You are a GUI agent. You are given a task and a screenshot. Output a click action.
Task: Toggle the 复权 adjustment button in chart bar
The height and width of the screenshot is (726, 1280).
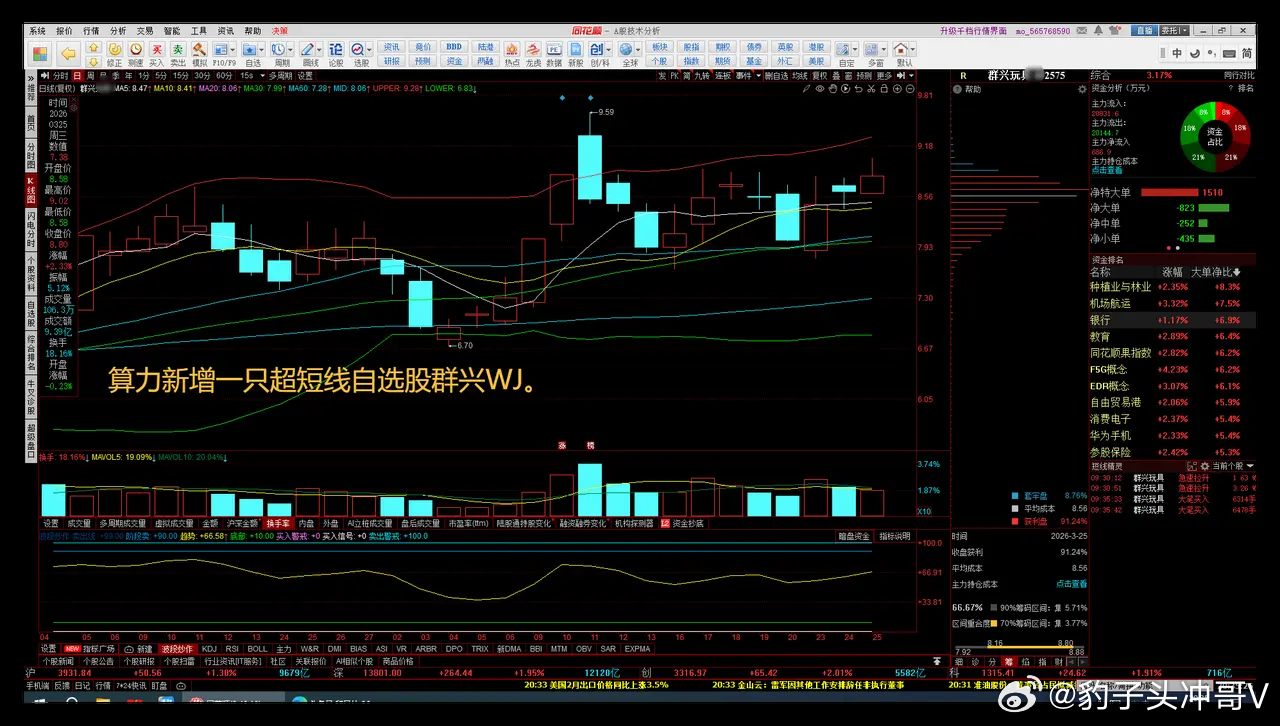819,75
